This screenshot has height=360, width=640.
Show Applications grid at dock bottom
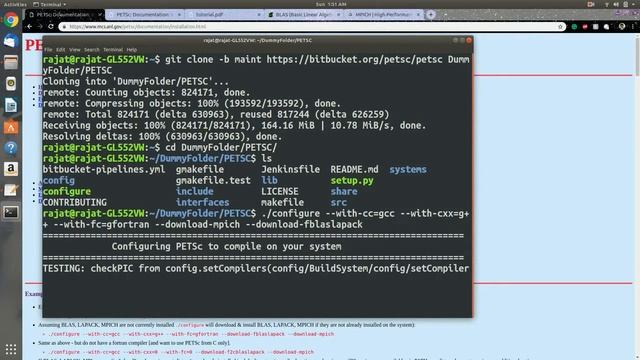pyautogui.click(x=11, y=349)
